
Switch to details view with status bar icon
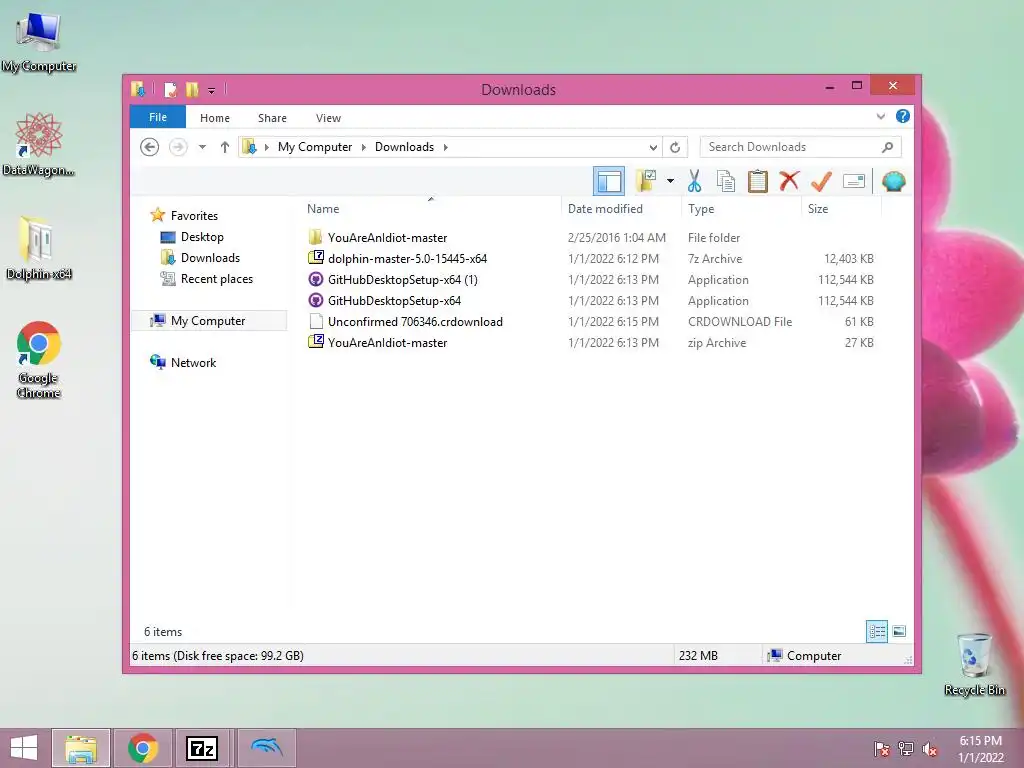click(876, 631)
